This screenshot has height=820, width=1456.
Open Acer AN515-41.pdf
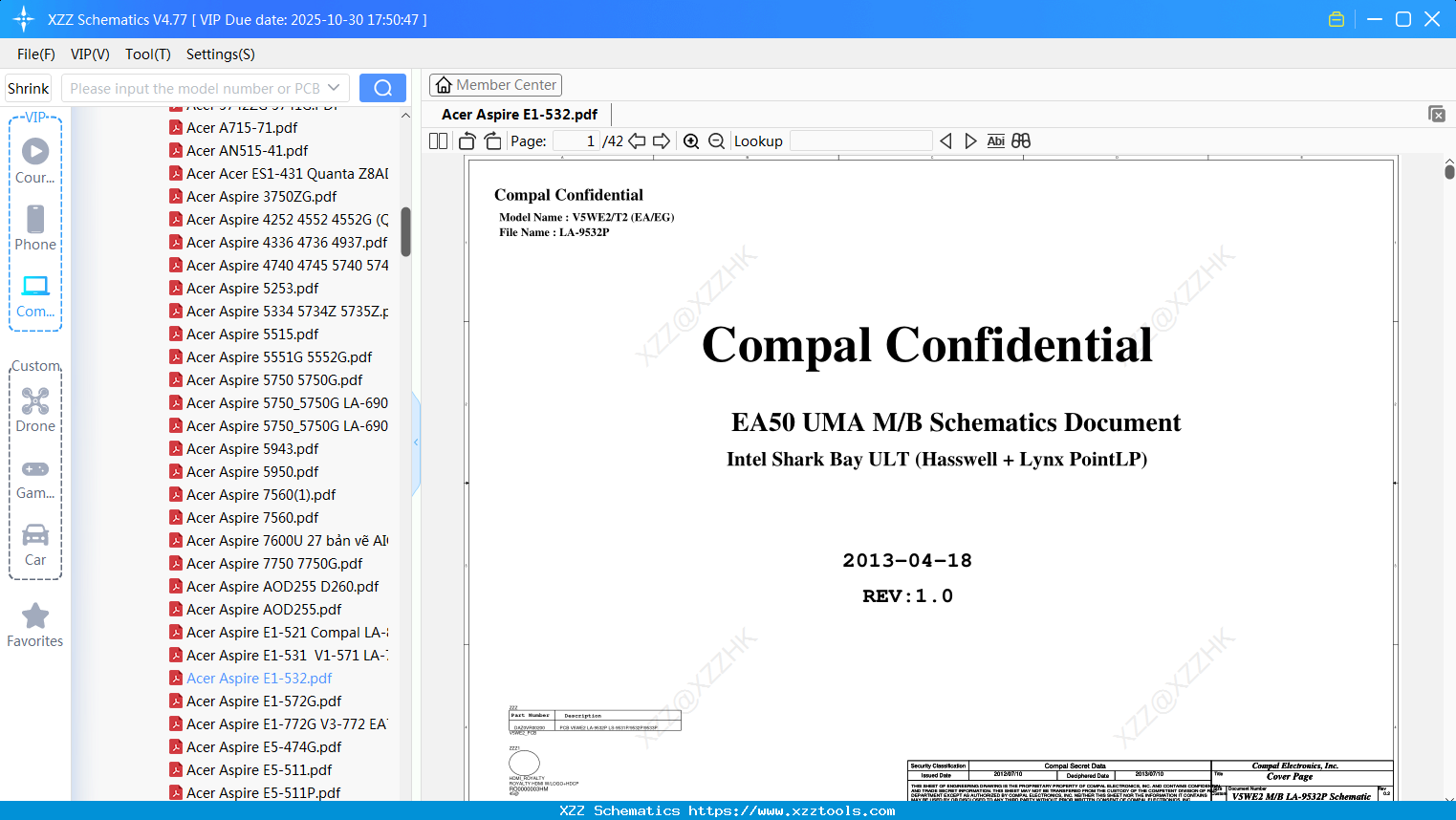click(247, 151)
